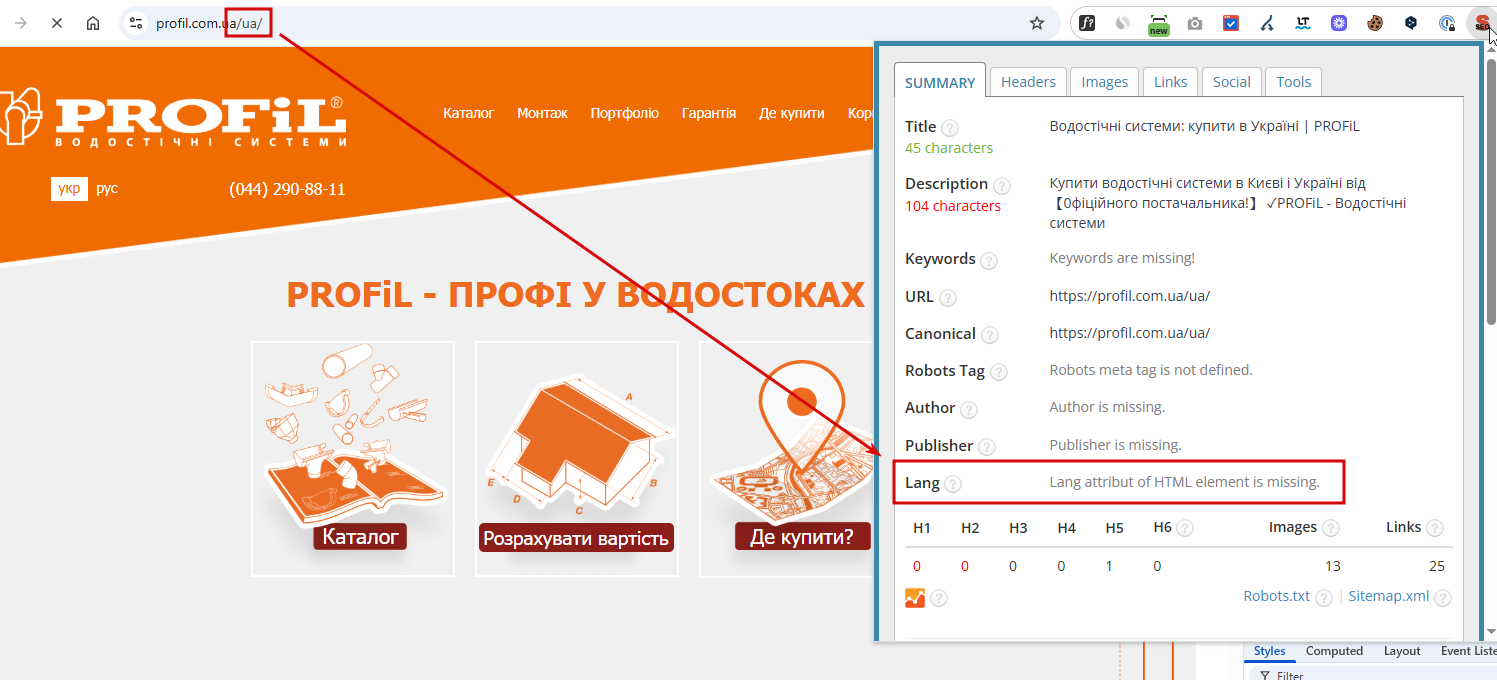This screenshot has width=1497, height=680.
Task: Stop loading the page with X button
Action: (x=57, y=23)
